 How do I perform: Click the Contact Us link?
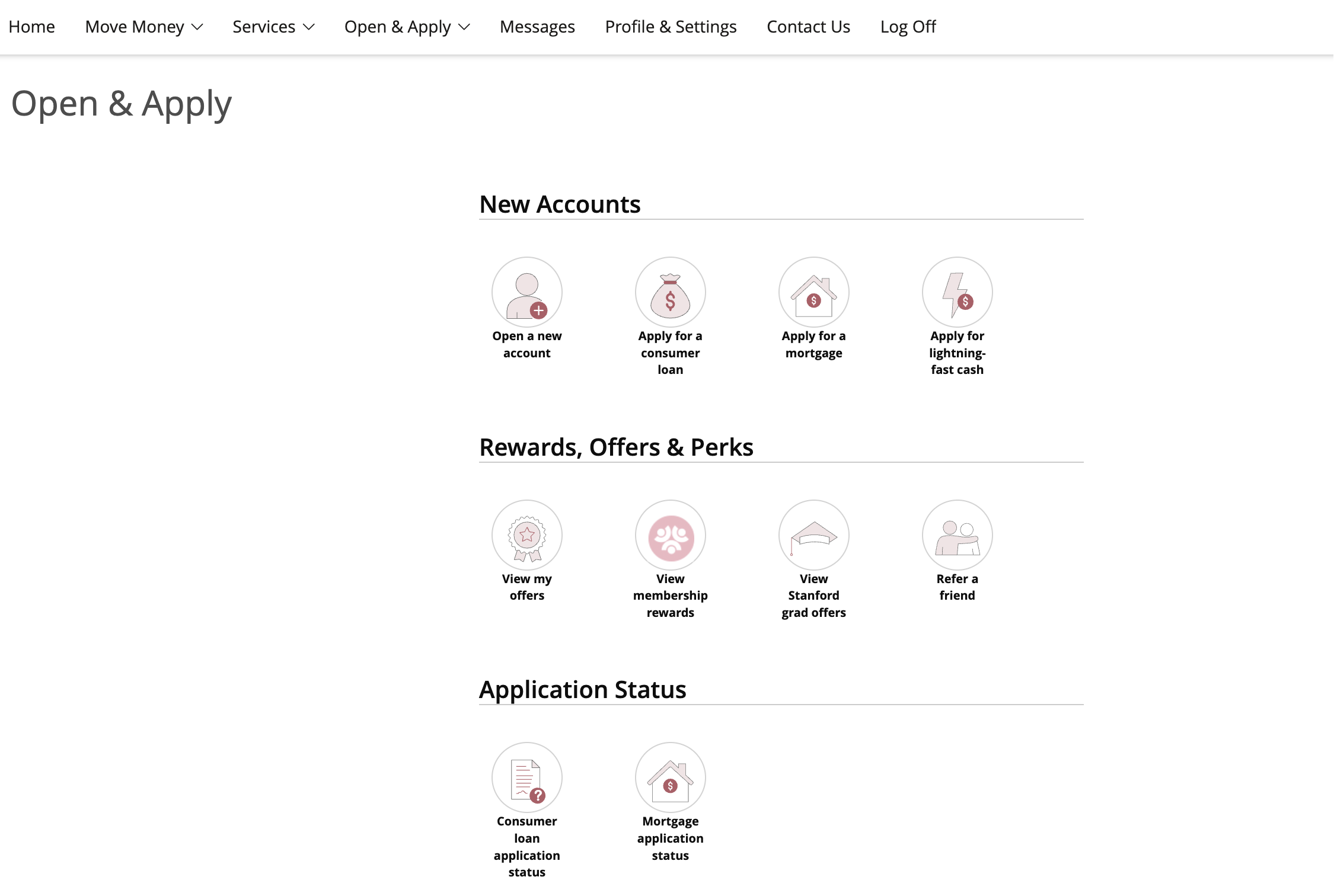(x=808, y=27)
